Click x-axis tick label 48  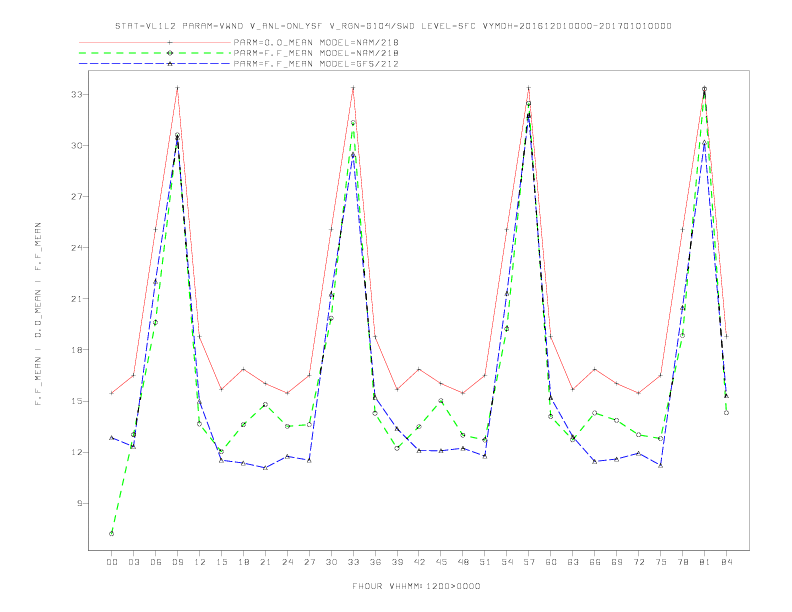[463, 562]
